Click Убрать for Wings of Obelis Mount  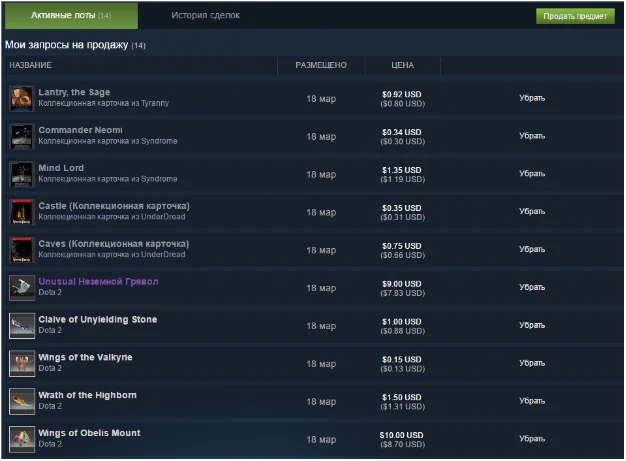(x=532, y=439)
